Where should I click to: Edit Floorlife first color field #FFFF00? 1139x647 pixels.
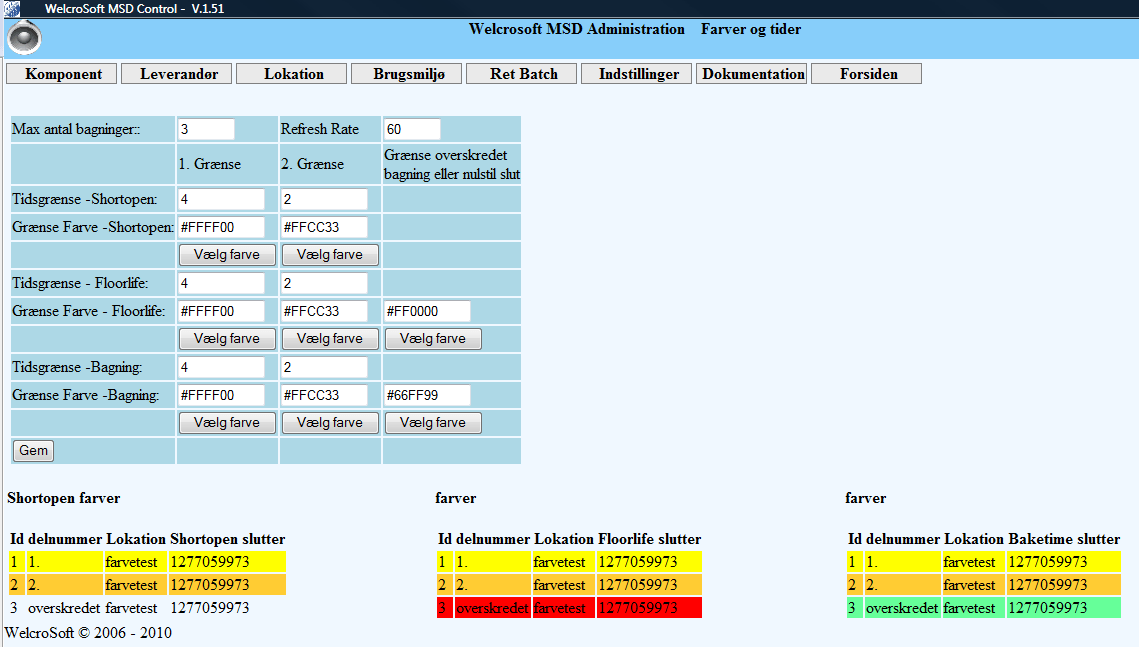[222, 311]
